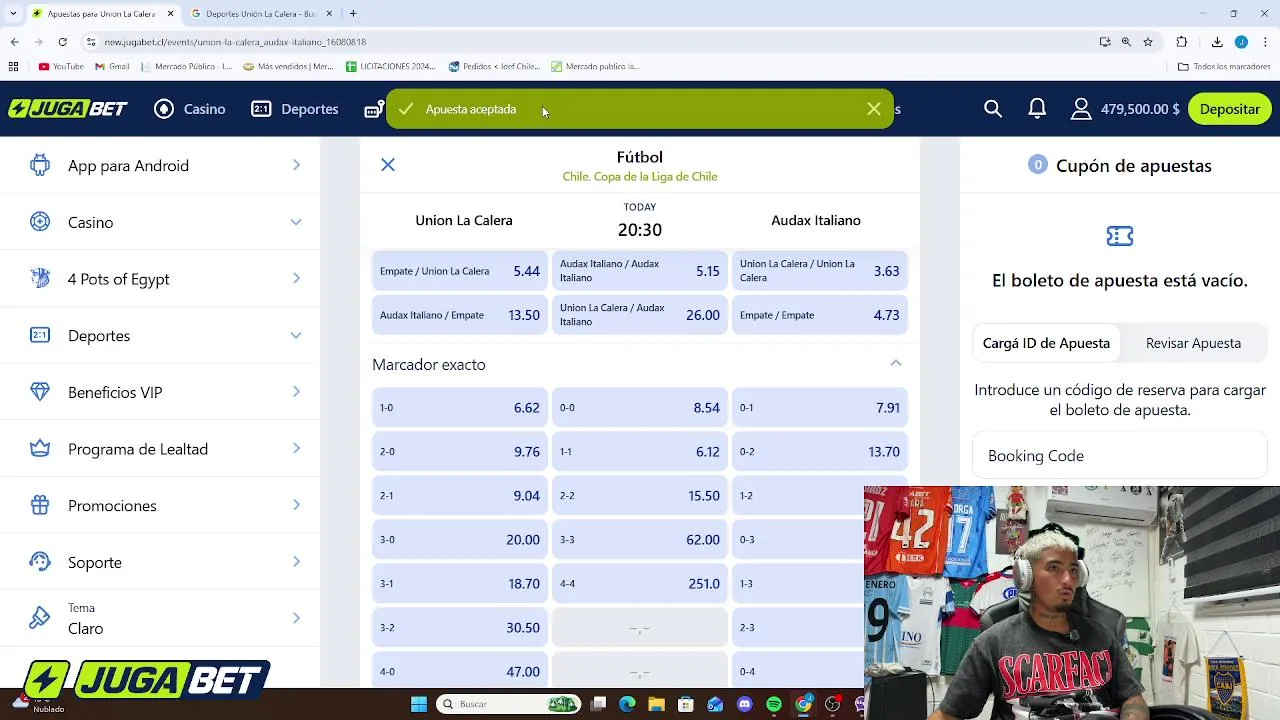This screenshot has width=1280, height=720.
Task: Open App para Android arrow
Action: pos(296,165)
